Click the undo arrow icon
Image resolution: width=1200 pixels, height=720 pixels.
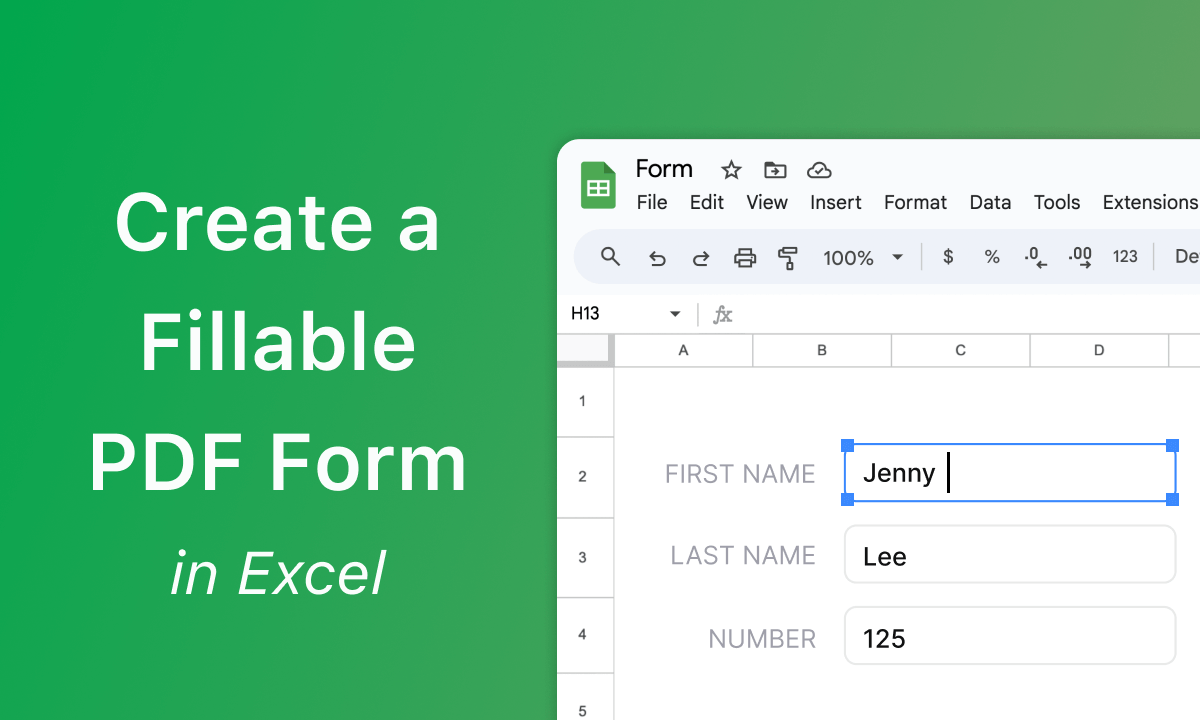tap(657, 258)
